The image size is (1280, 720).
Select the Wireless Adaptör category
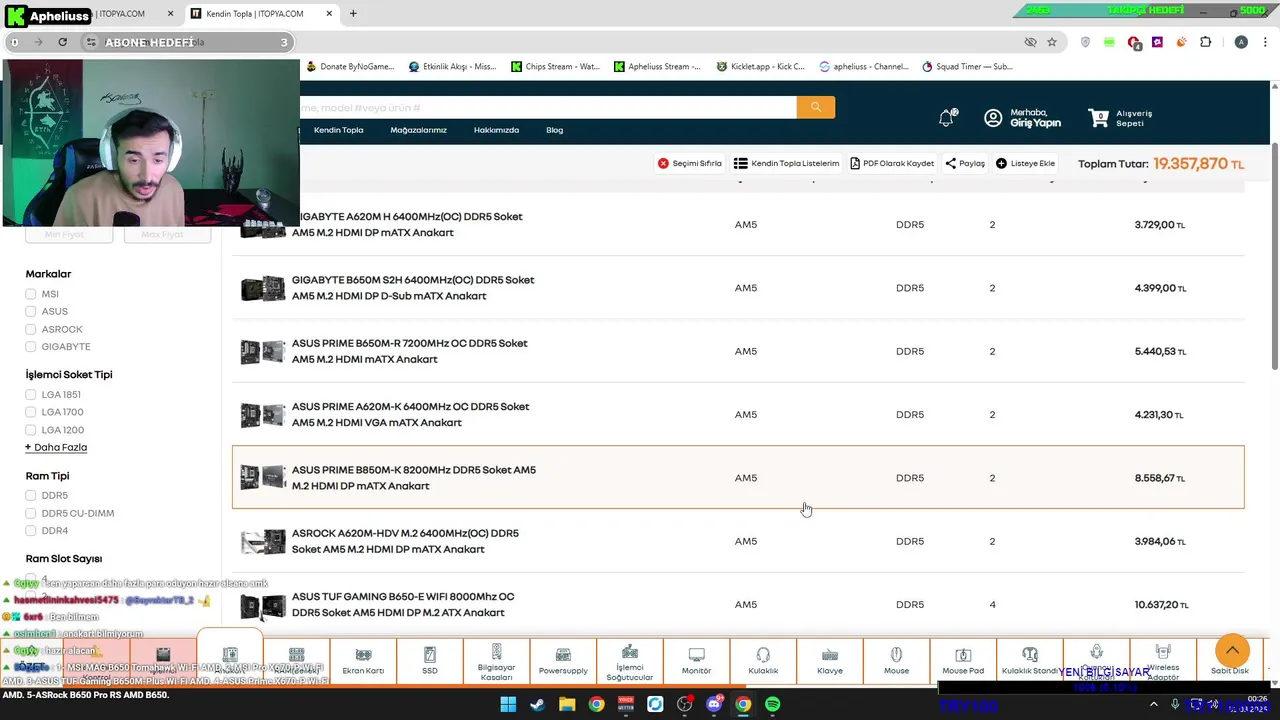[1163, 661]
